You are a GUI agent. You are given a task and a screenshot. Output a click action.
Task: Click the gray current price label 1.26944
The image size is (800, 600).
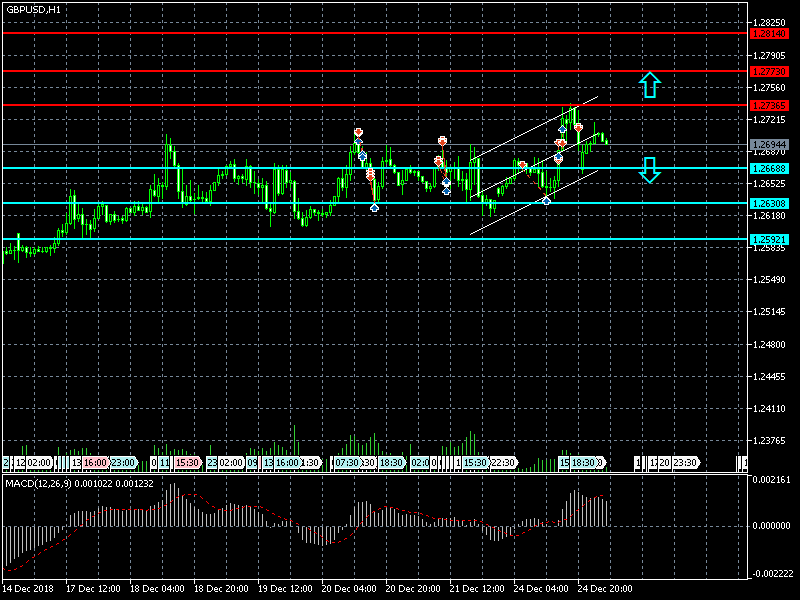pos(768,144)
